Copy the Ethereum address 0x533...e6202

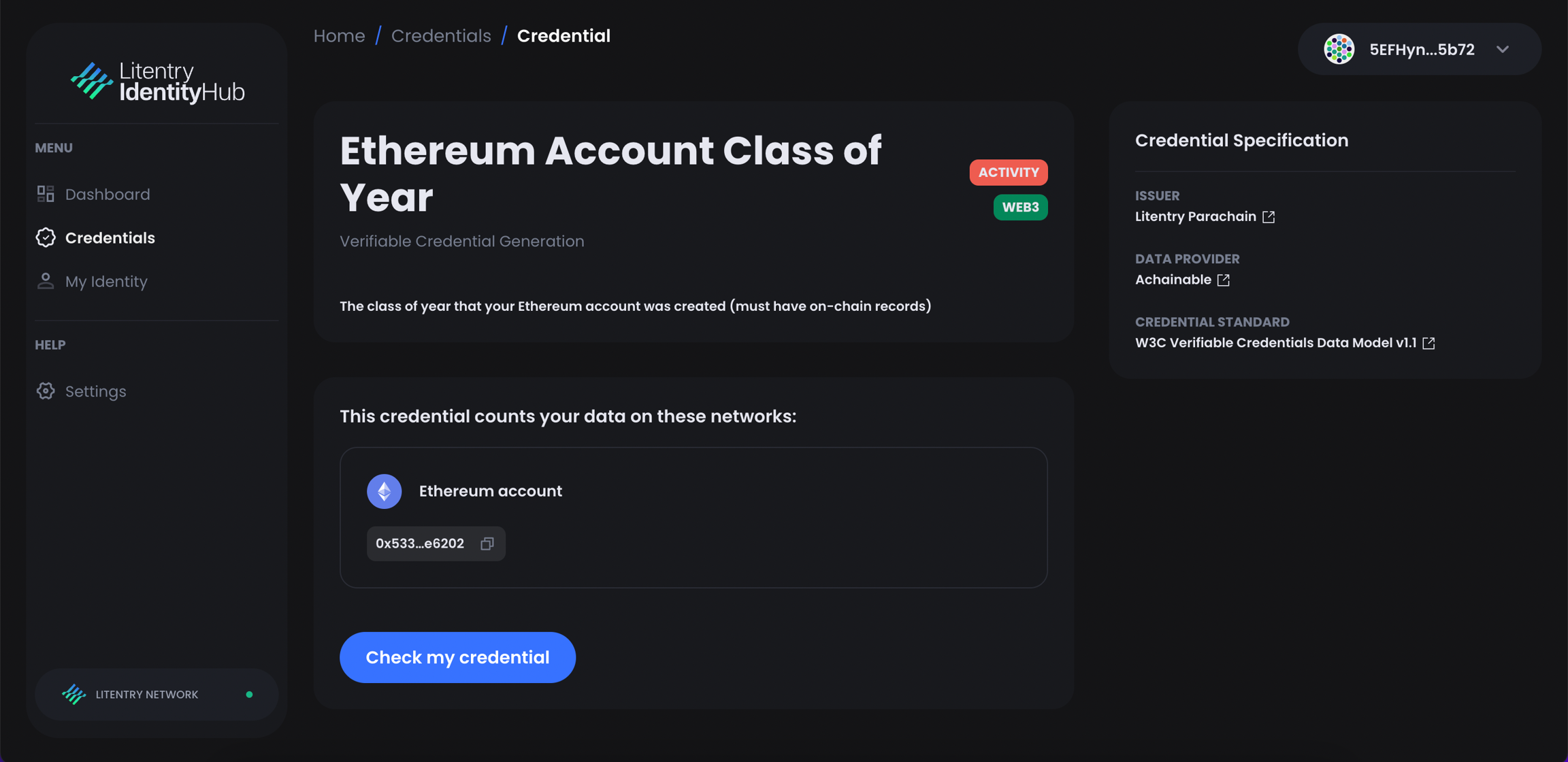coord(487,544)
